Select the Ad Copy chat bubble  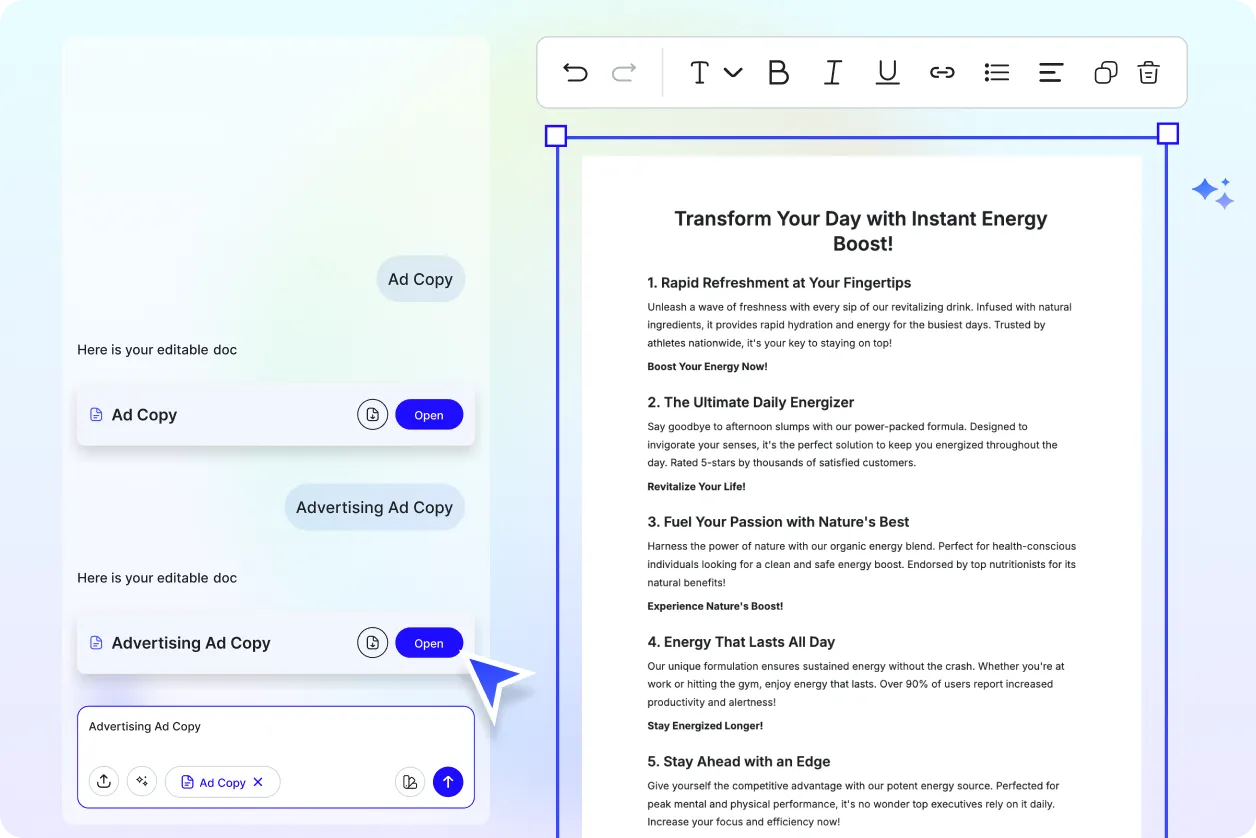[x=420, y=279]
